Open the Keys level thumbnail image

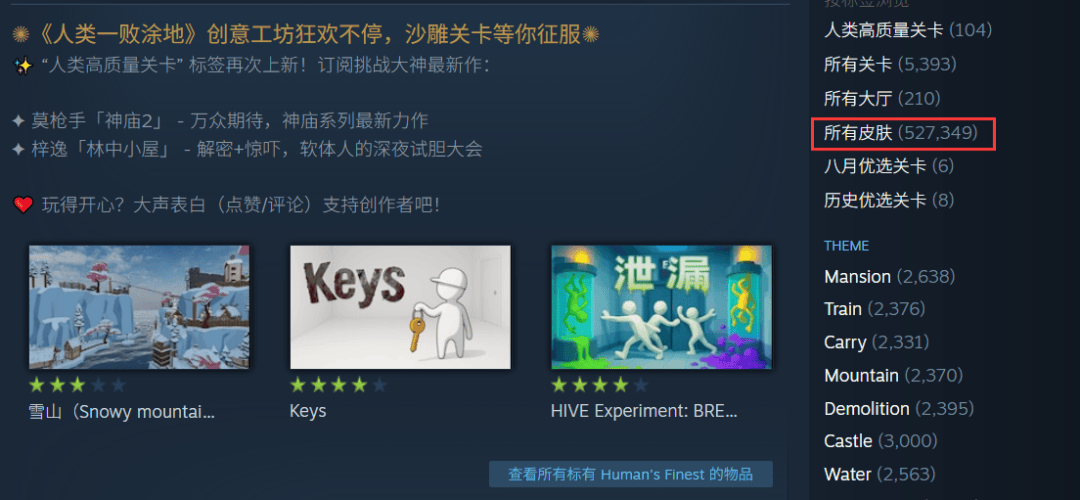400,307
